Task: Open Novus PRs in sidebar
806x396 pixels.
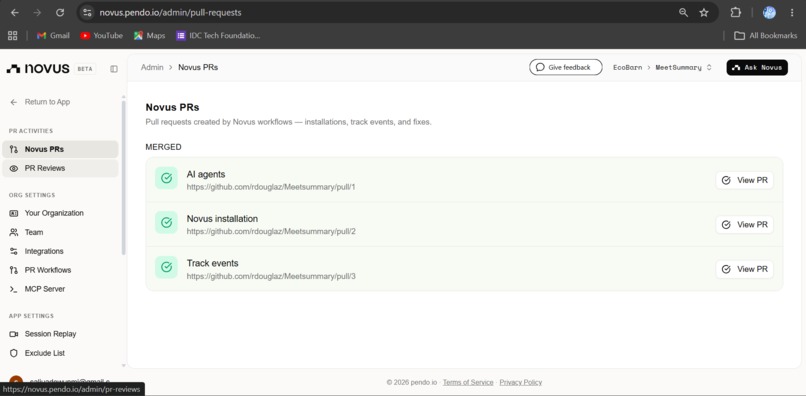Action: coord(60,149)
